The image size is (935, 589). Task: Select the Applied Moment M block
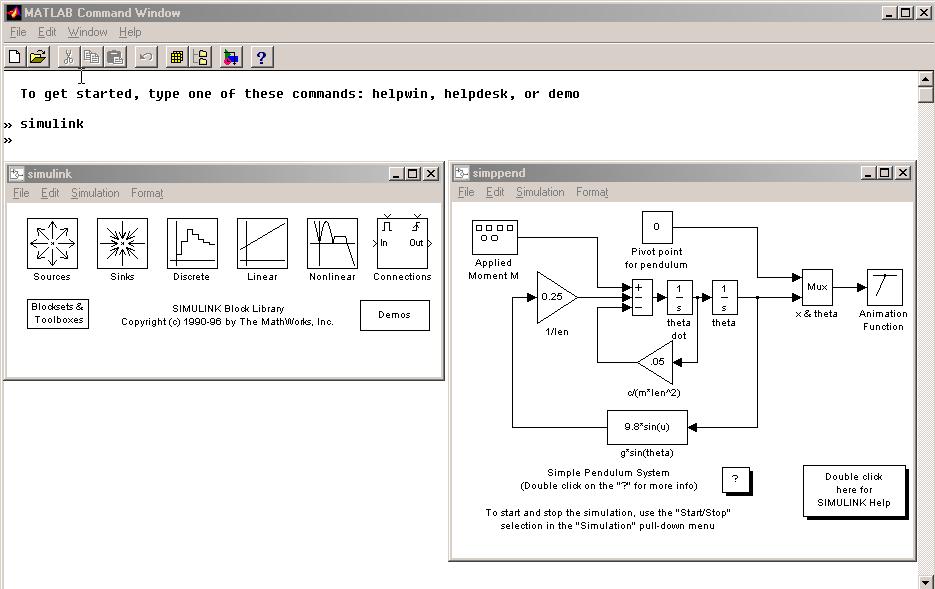[495, 237]
